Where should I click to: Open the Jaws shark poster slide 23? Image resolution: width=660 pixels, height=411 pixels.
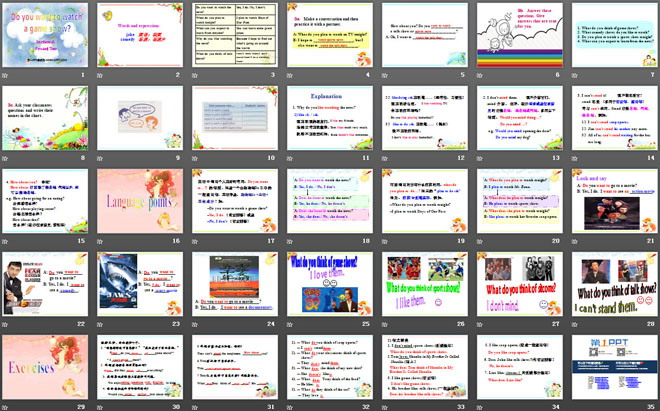click(137, 284)
